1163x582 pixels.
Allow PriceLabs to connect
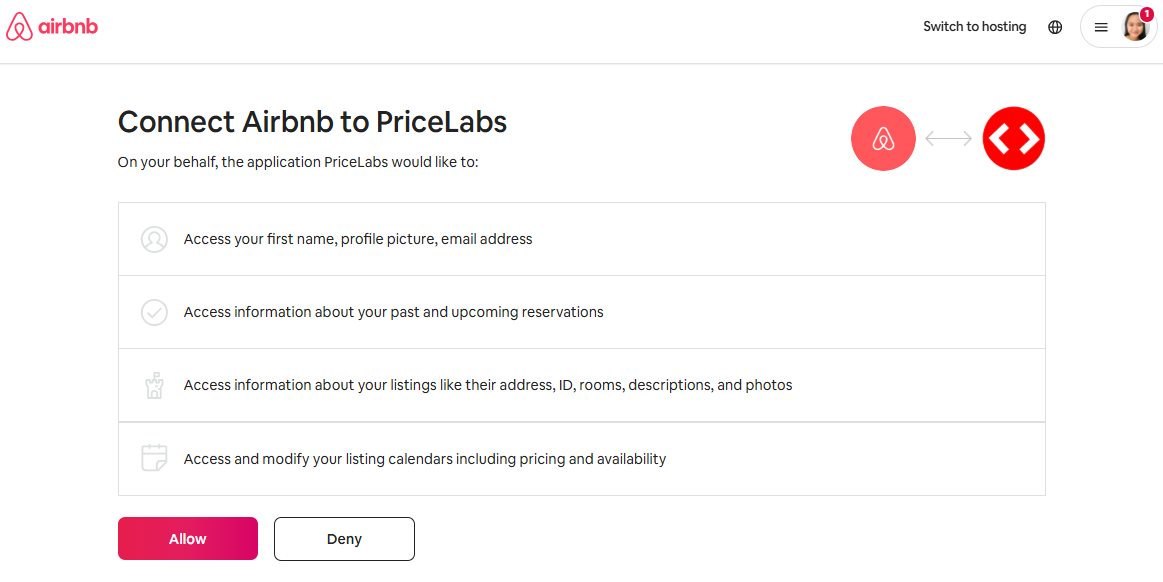(x=188, y=539)
